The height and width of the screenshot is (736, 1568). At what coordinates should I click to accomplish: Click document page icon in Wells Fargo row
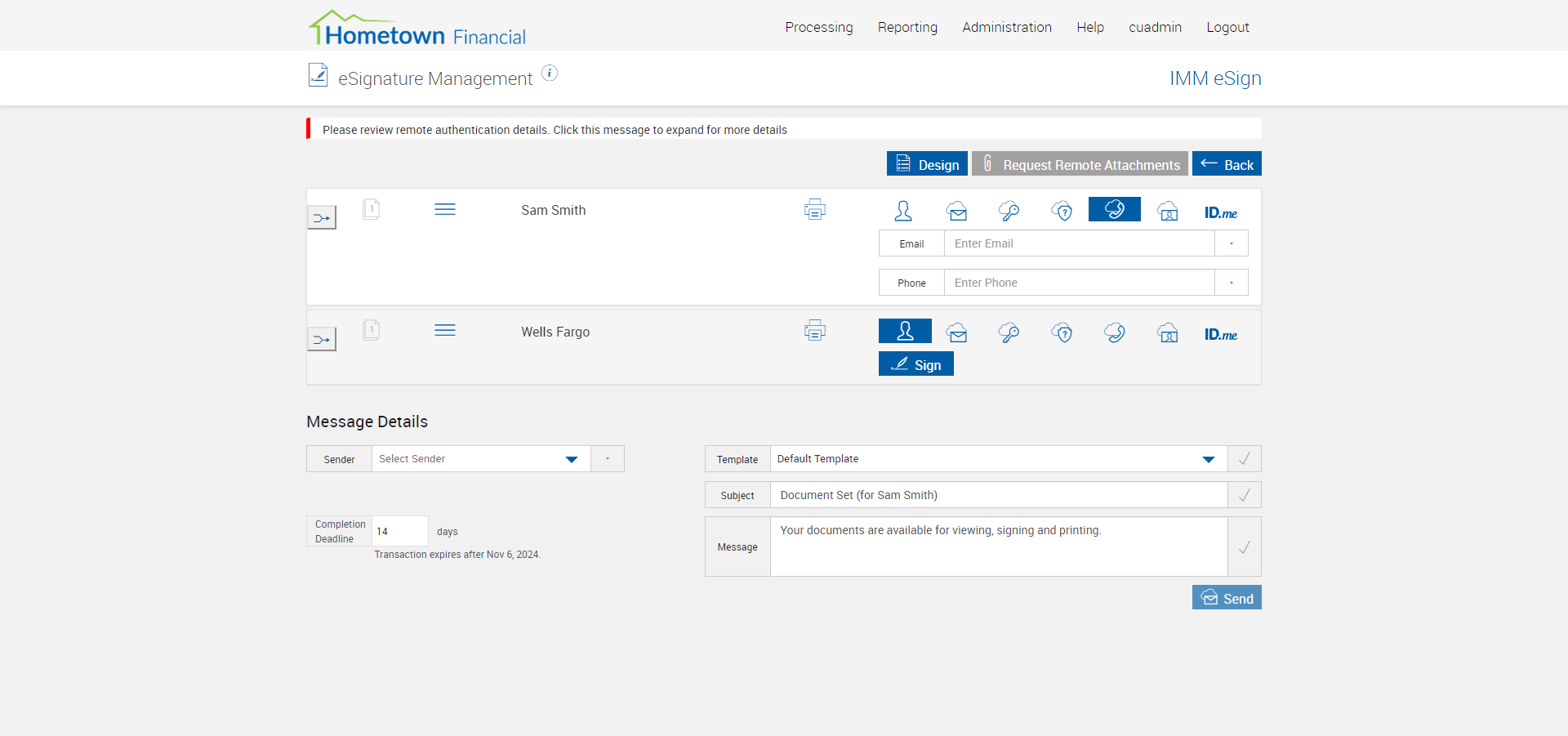(x=371, y=330)
